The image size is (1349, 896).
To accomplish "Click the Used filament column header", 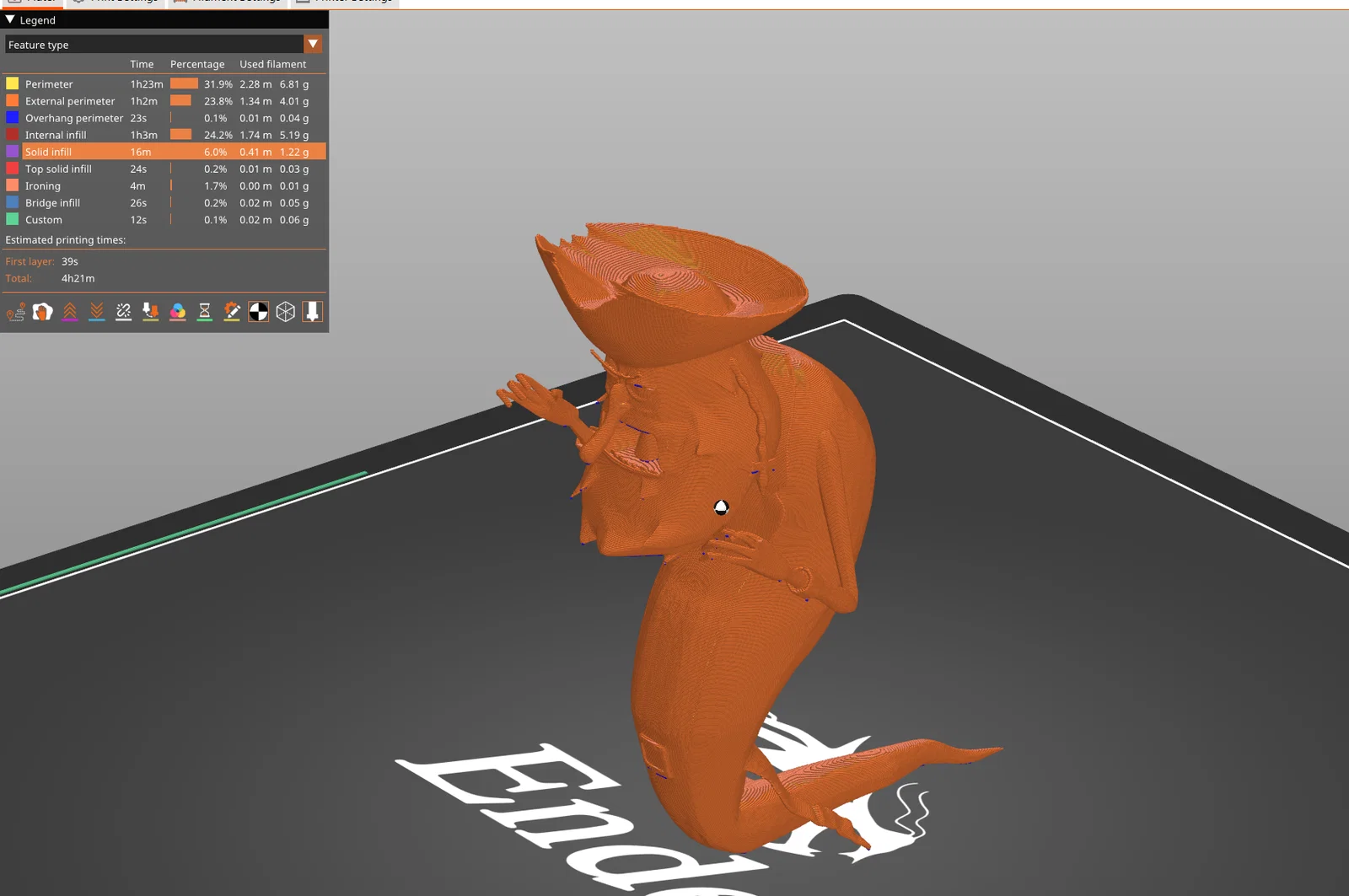I will pyautogui.click(x=273, y=64).
